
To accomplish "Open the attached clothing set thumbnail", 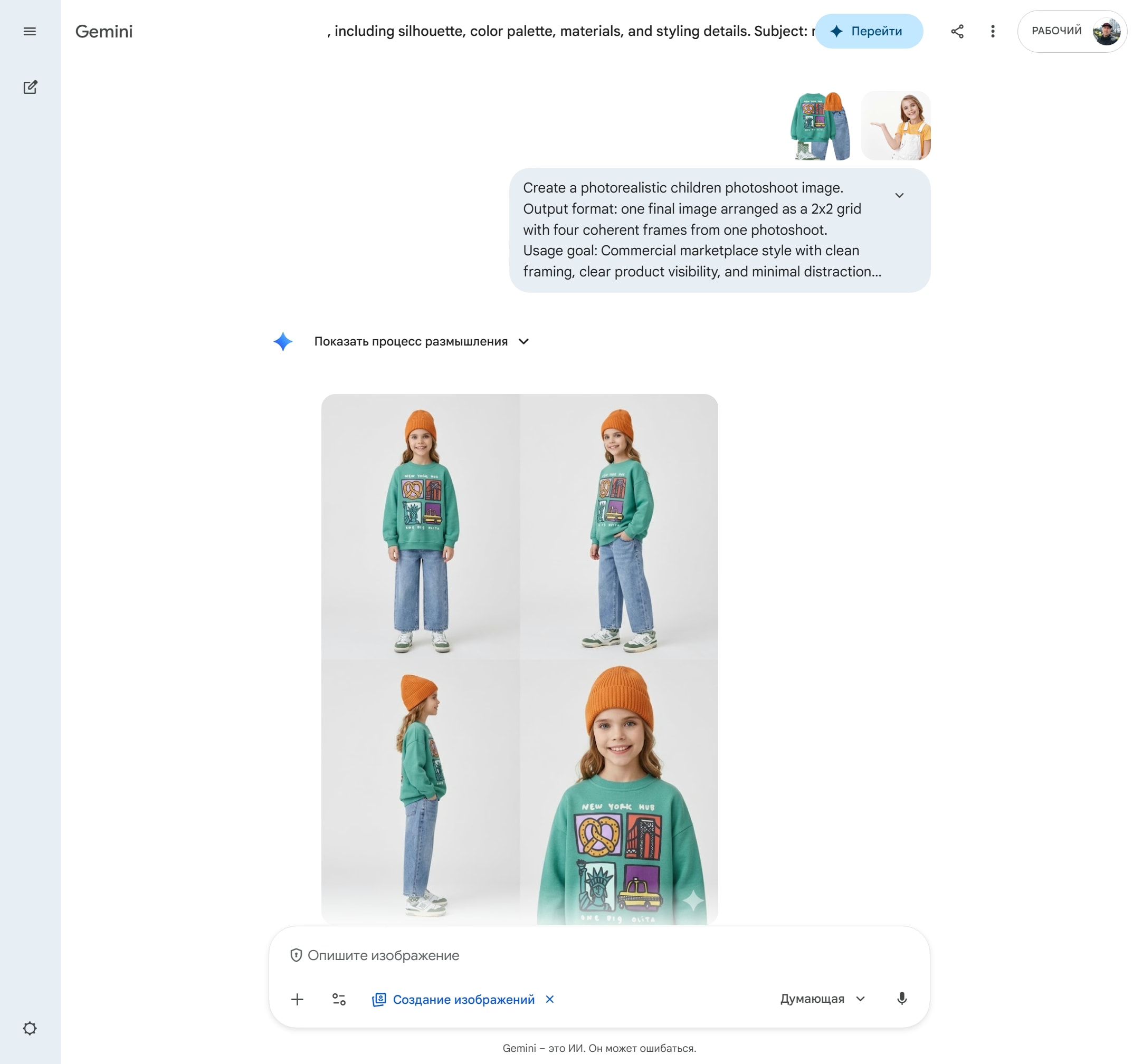I will pyautogui.click(x=820, y=126).
